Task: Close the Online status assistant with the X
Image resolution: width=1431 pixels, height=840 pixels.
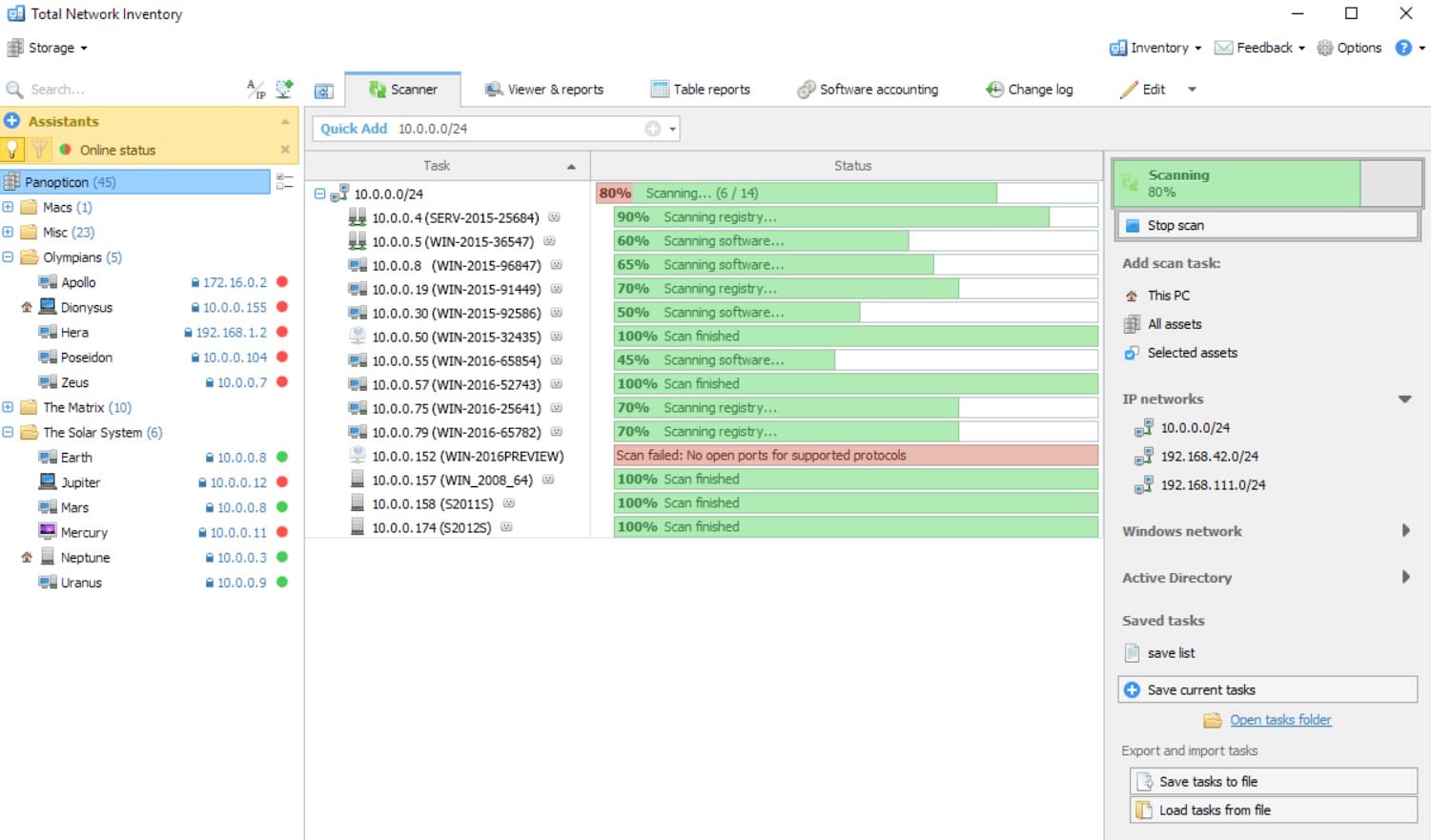Action: click(x=285, y=150)
